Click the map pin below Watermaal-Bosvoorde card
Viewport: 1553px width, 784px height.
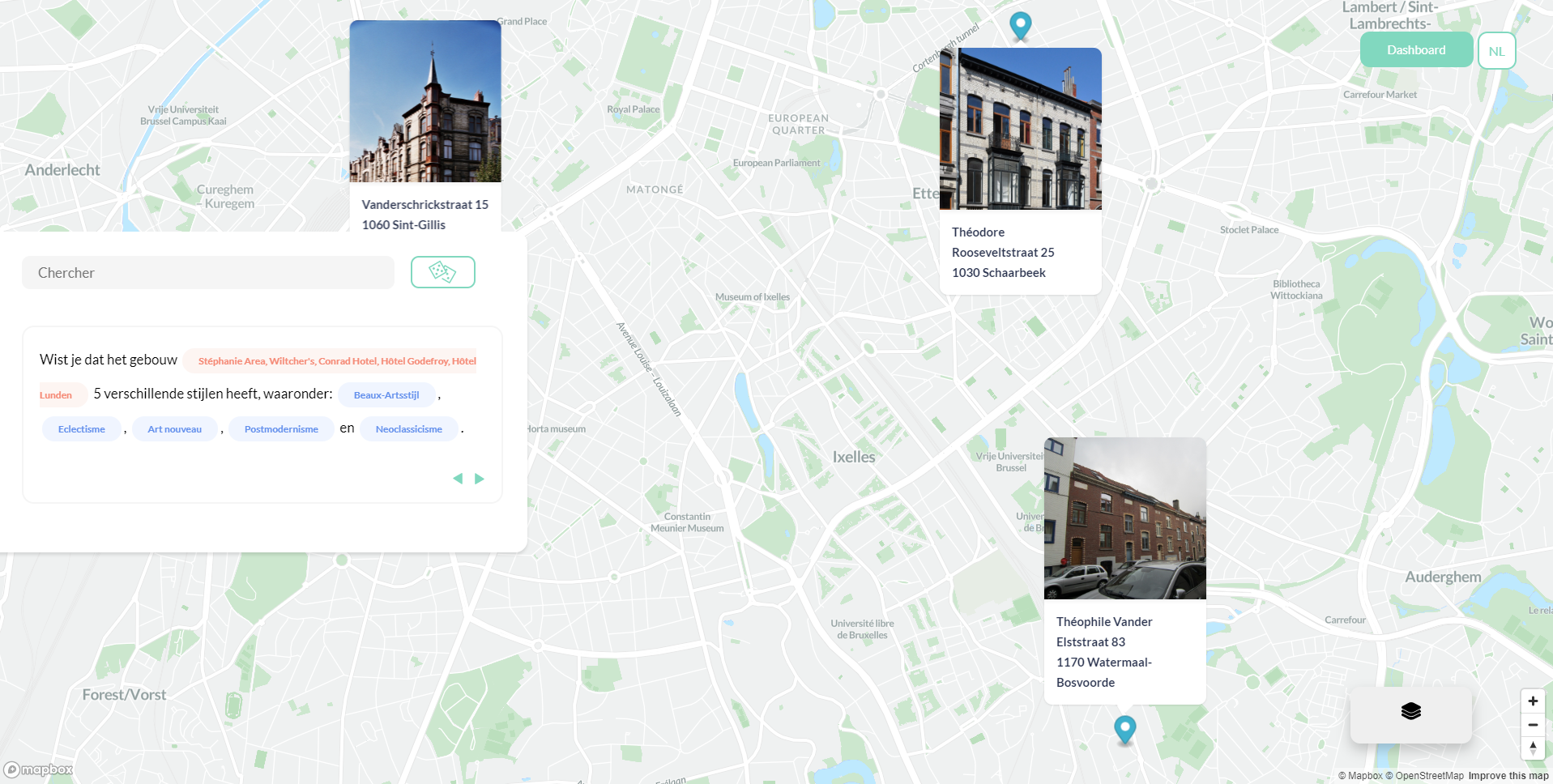[x=1125, y=729]
